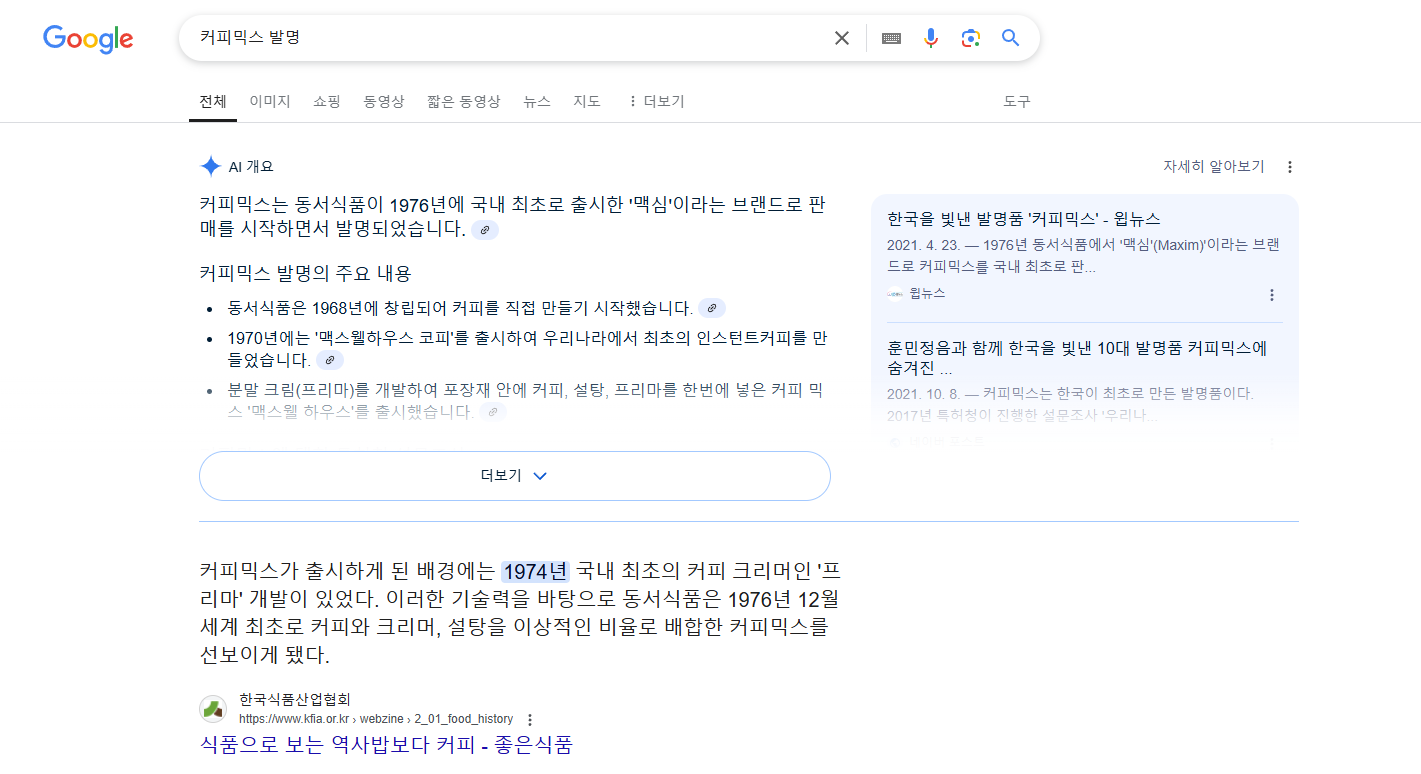Image resolution: width=1421 pixels, height=774 pixels.
Task: Open the 도구 search tools
Action: tap(1017, 101)
